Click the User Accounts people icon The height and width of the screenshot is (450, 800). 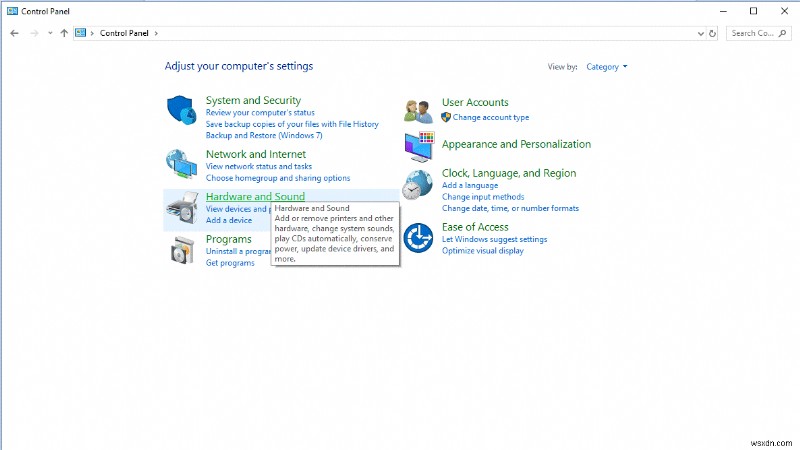[418, 112]
